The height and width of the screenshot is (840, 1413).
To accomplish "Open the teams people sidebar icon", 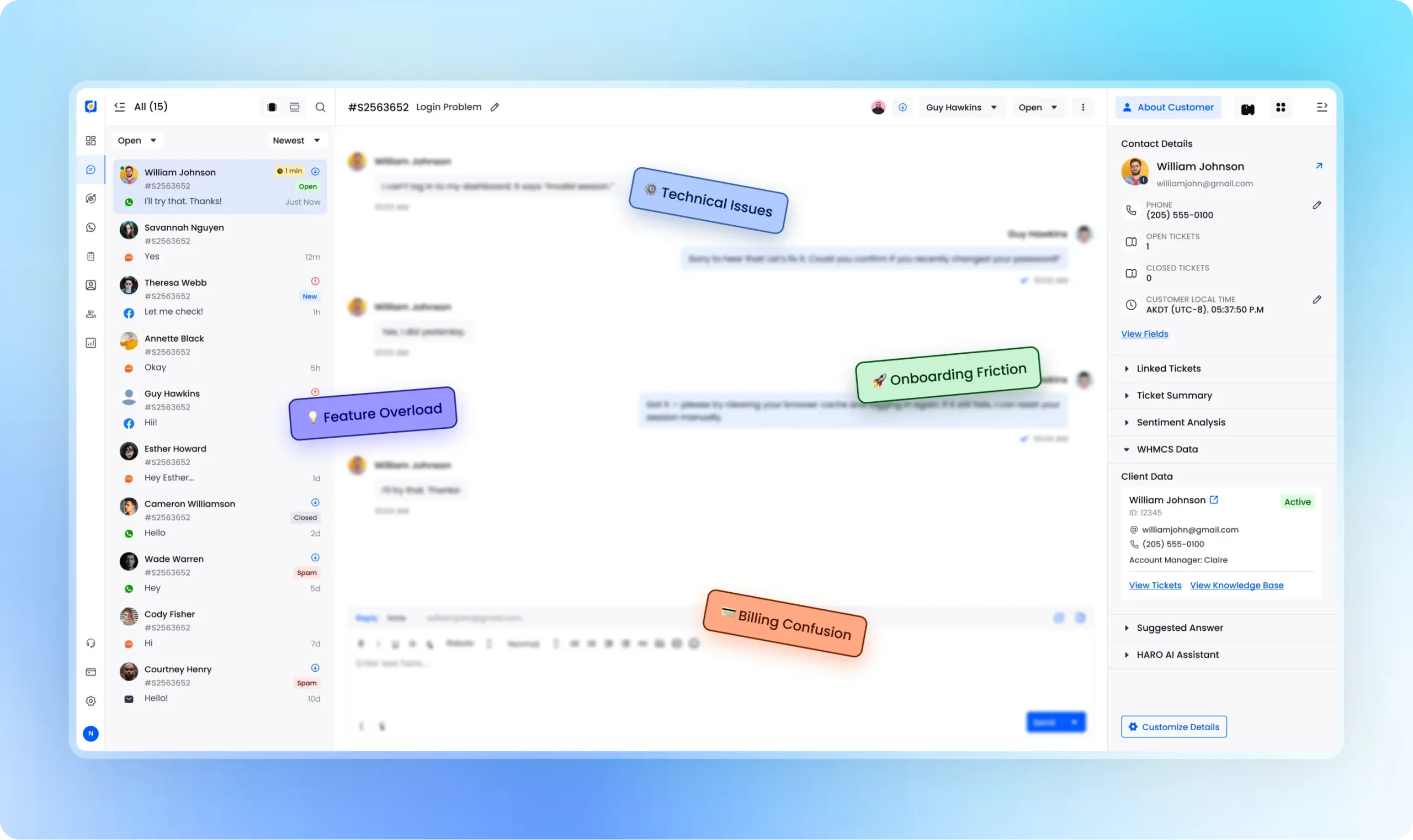I will (91, 314).
